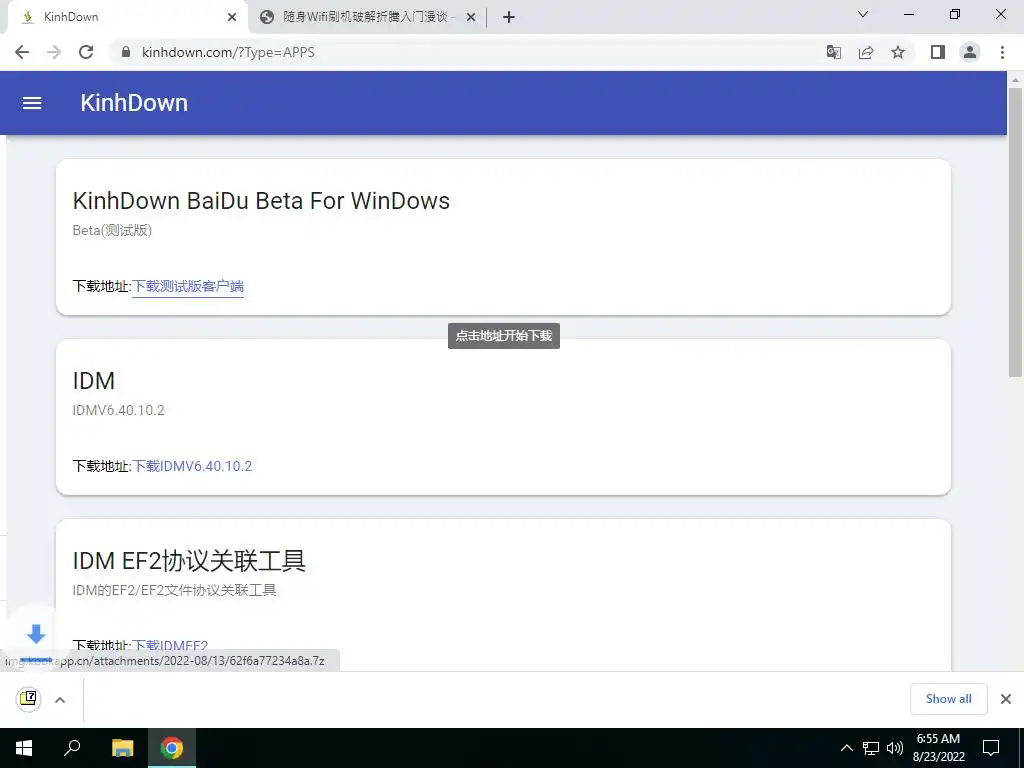This screenshot has height=768, width=1024.
Task: Click the 下载IDMV6.40.10.2 download link
Action: [193, 466]
